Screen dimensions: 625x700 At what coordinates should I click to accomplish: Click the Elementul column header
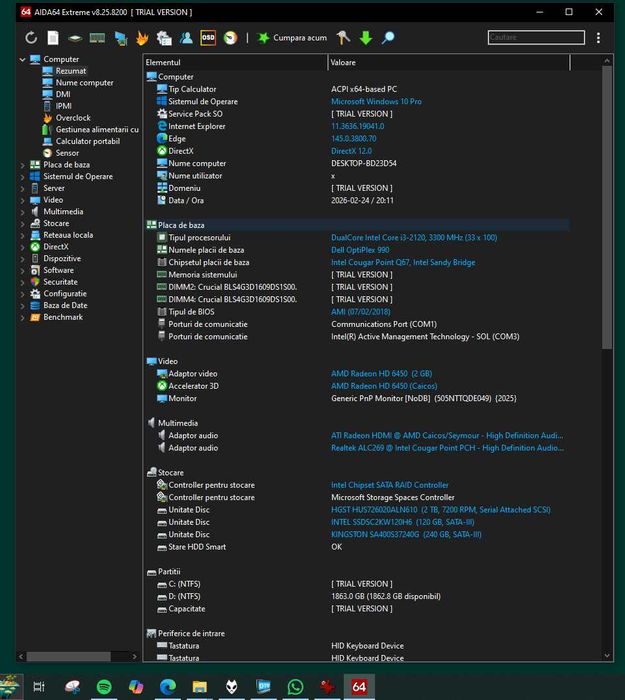click(x=235, y=62)
